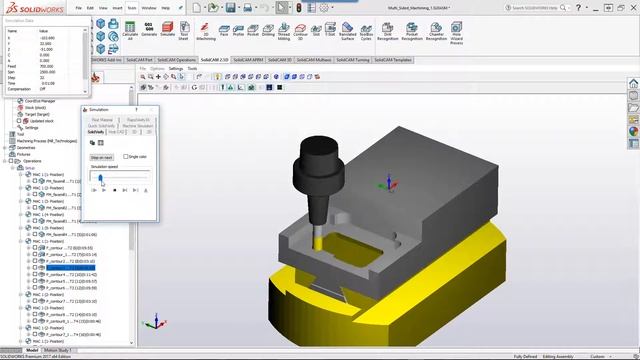
Task: Start Pocket Recognition
Action: (412, 31)
